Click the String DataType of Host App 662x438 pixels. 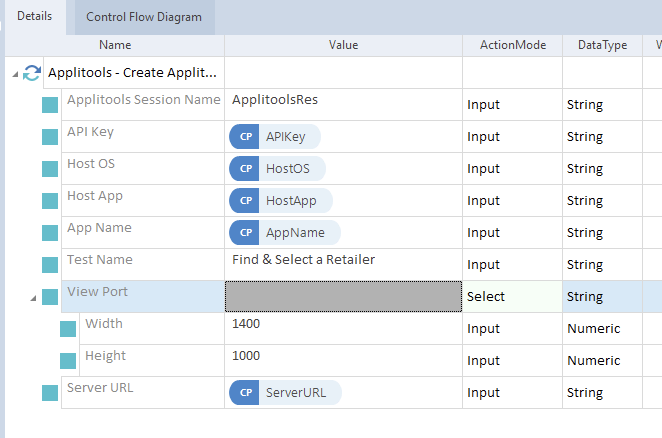coord(602,201)
